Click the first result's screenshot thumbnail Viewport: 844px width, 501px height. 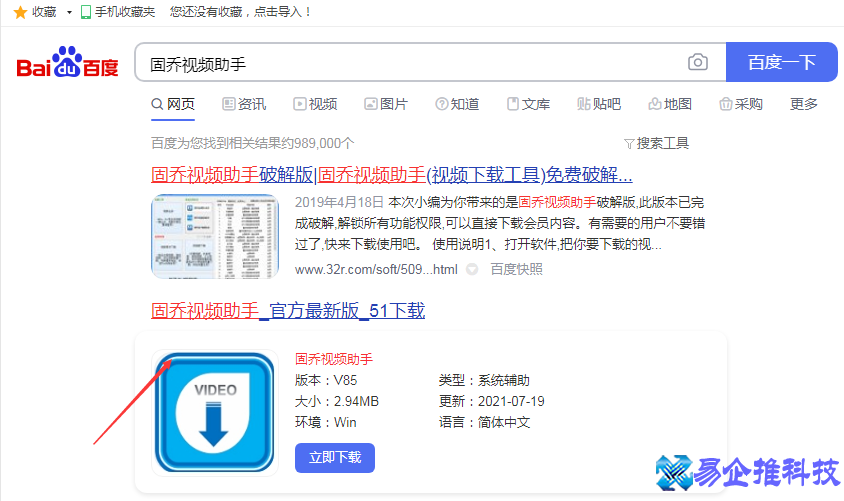[x=215, y=236]
